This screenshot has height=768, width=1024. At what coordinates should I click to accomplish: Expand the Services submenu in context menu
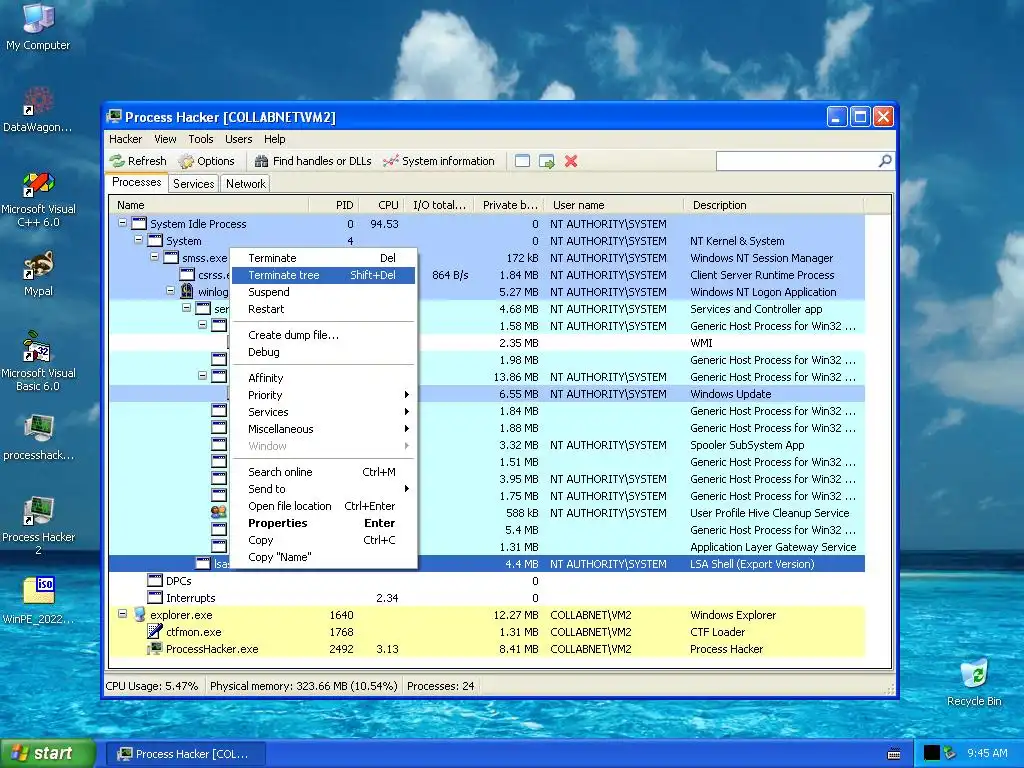[323, 412]
